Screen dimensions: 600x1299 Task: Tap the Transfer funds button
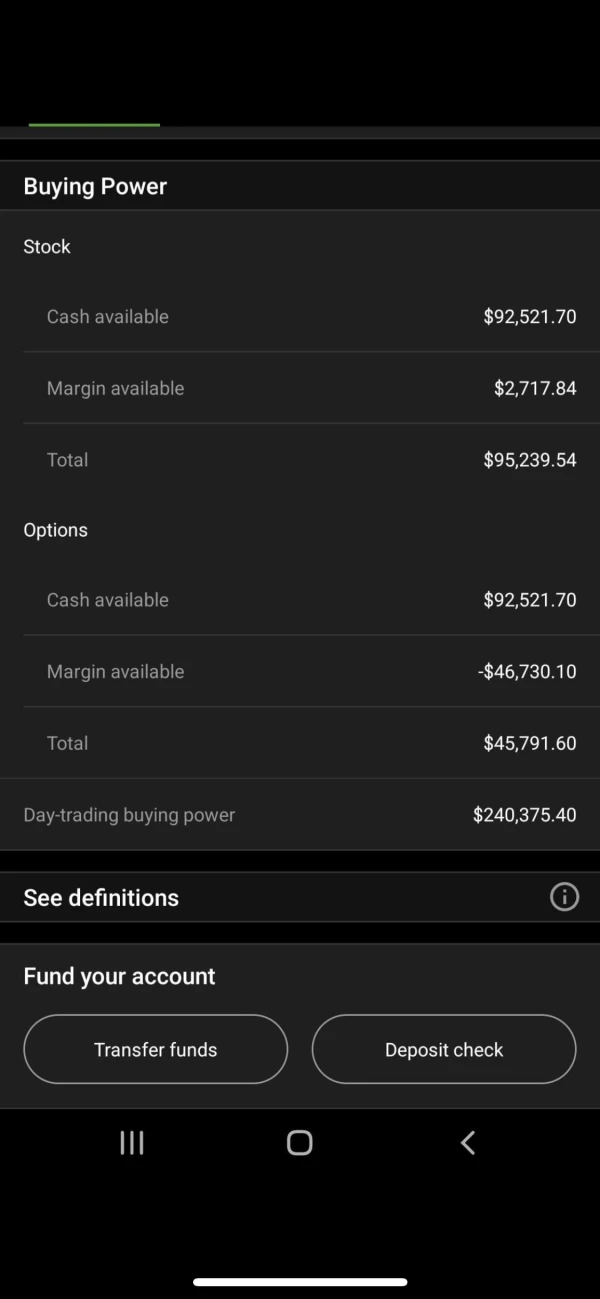coord(155,1050)
